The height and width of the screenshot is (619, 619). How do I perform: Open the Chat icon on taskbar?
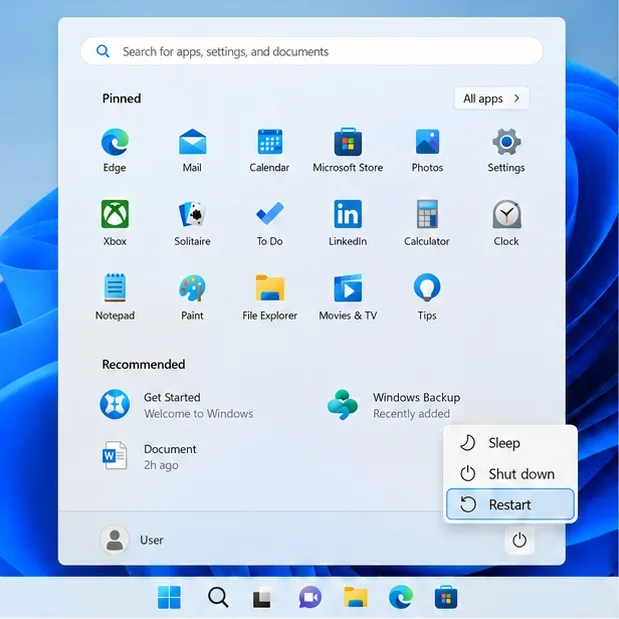tap(310, 597)
